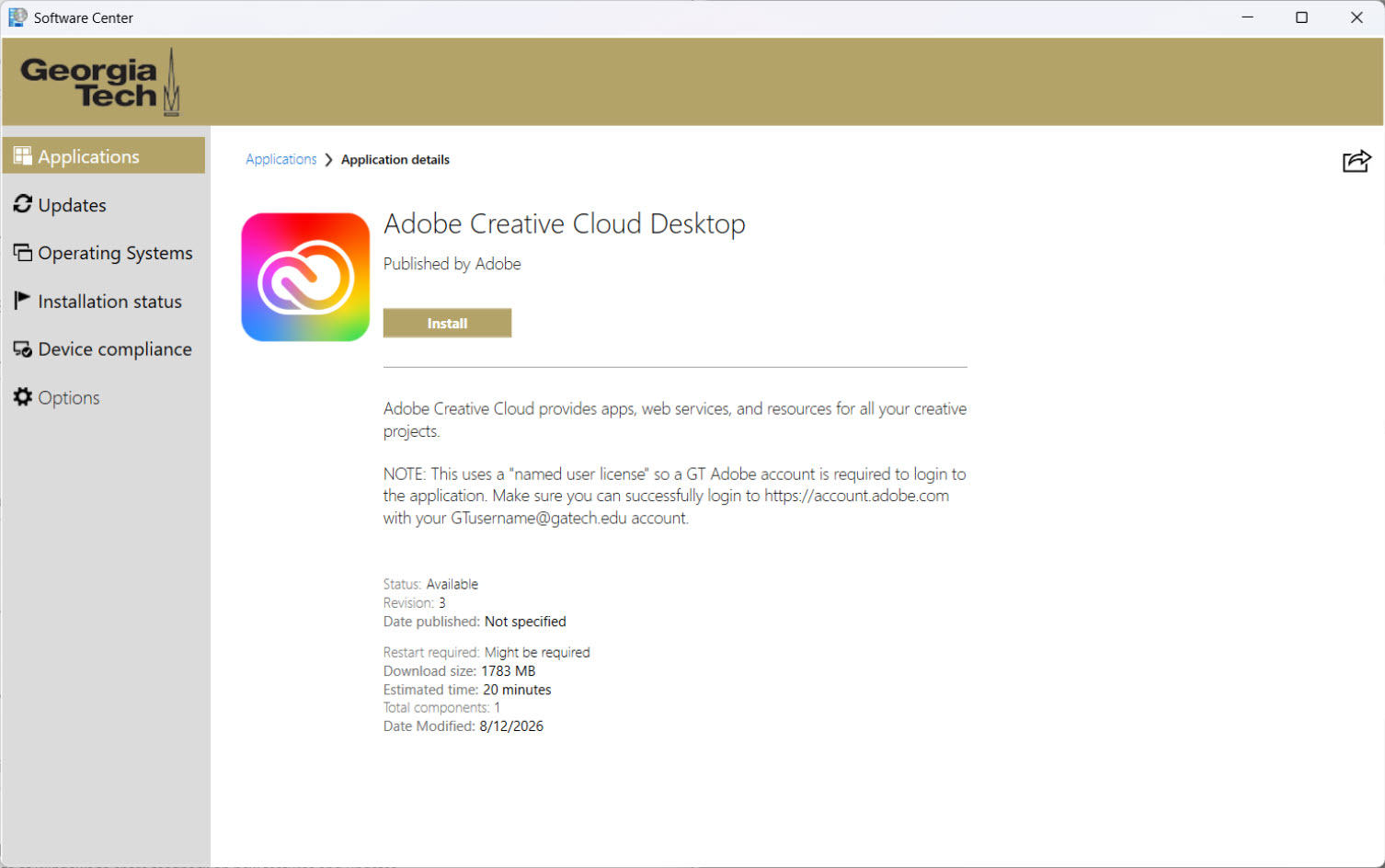Viewport: 1385px width, 868px height.
Task: Go to Operating Systems section
Action: click(104, 252)
